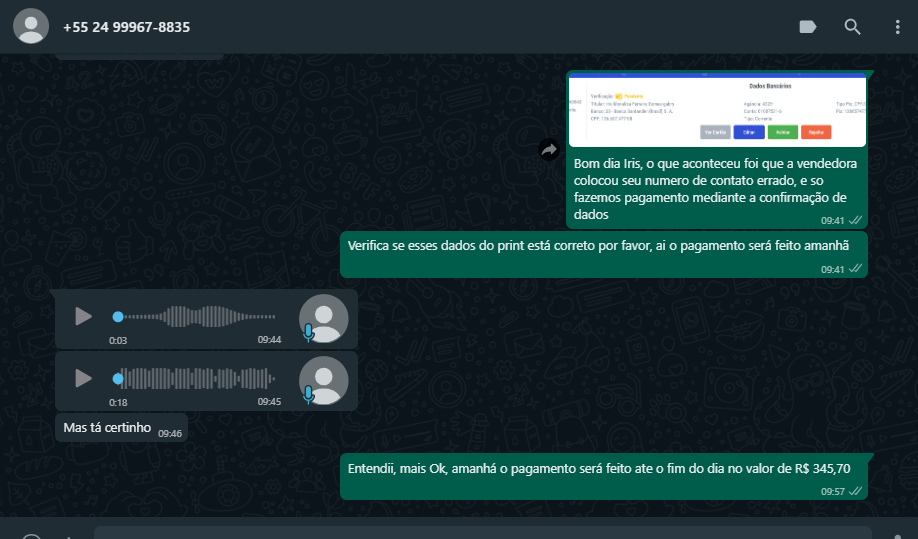Open the three-dot chat options menu
Image resolution: width=918 pixels, height=539 pixels.
(897, 27)
